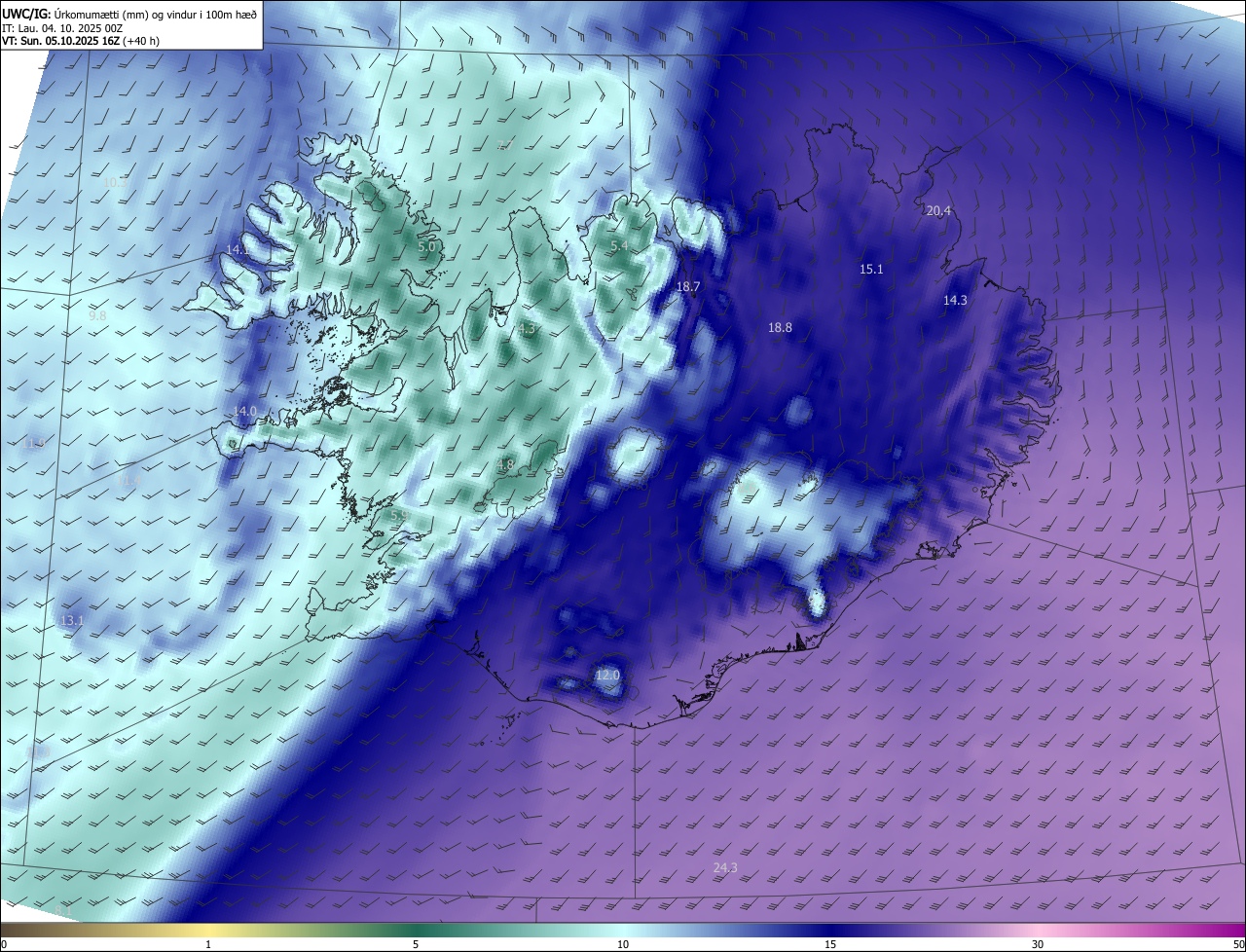Click the 18.7 value label
Screen dimensions: 1246x952
[x=688, y=286]
